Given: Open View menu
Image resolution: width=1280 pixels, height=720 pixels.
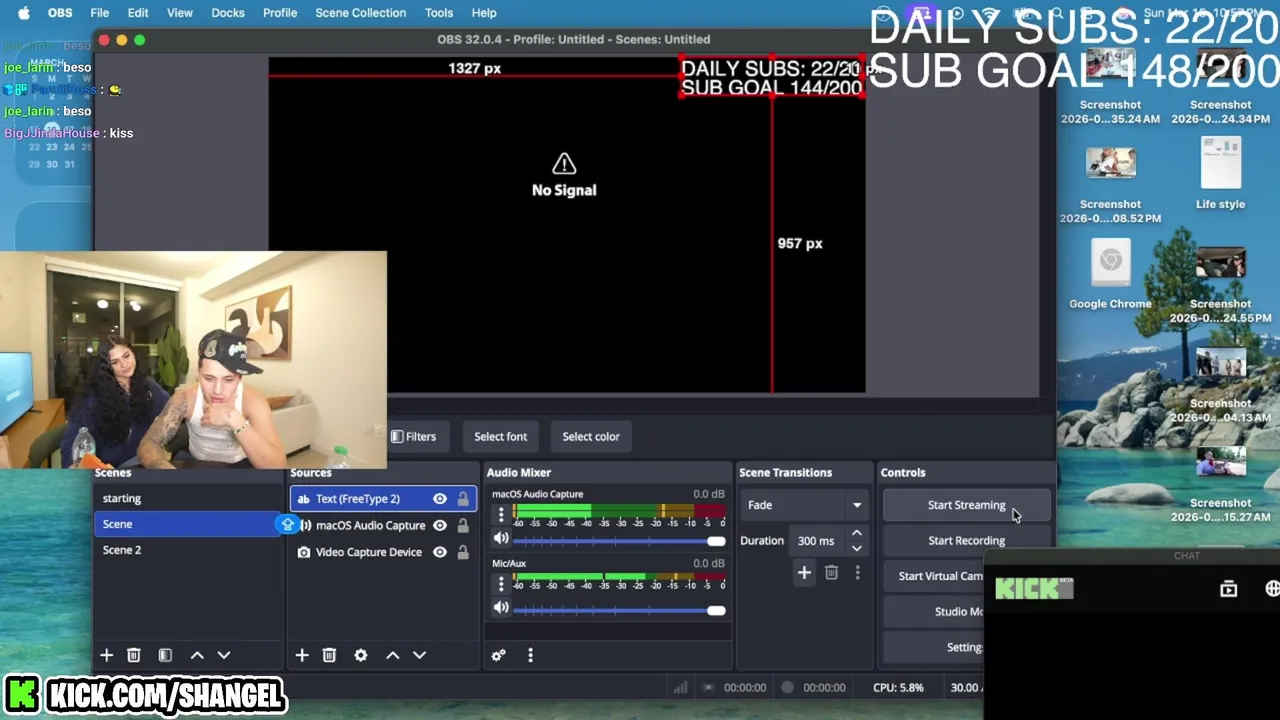Looking at the screenshot, I should click(180, 13).
